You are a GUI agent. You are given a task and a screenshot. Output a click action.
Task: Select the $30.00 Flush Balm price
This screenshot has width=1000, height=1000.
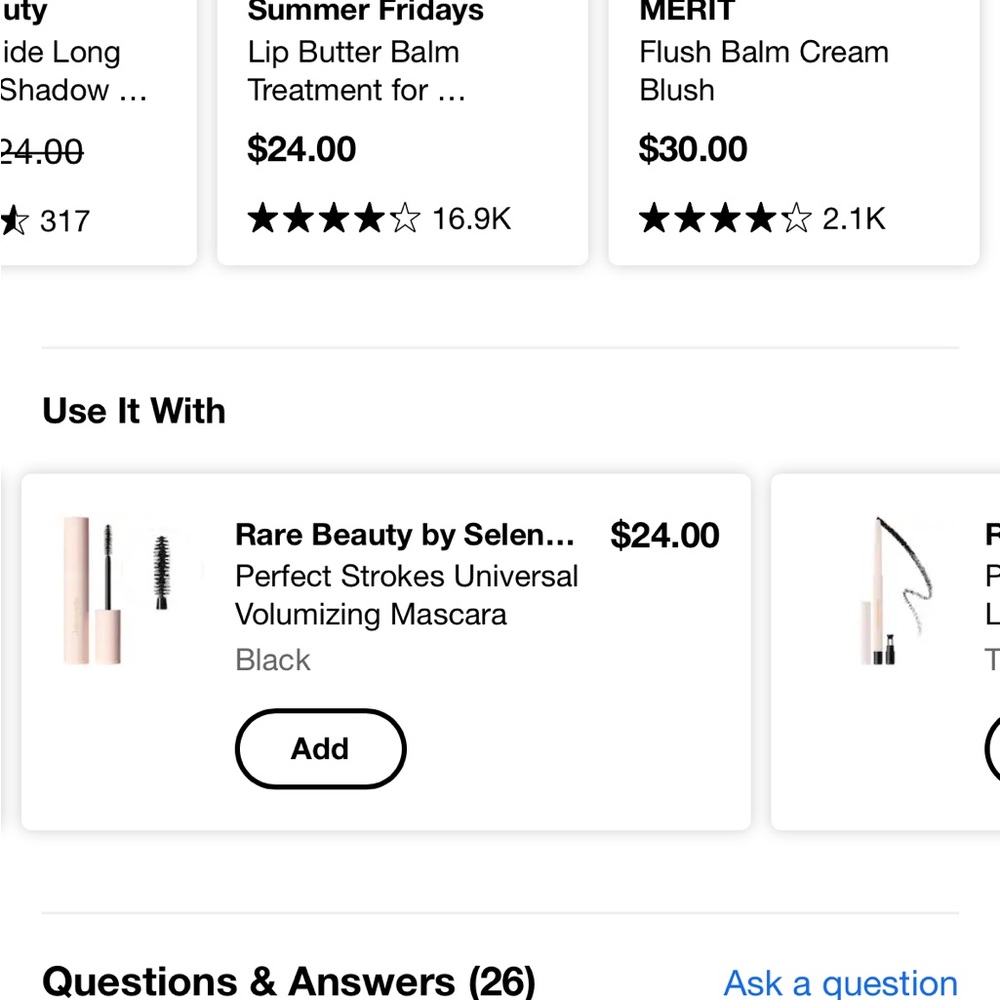click(693, 149)
